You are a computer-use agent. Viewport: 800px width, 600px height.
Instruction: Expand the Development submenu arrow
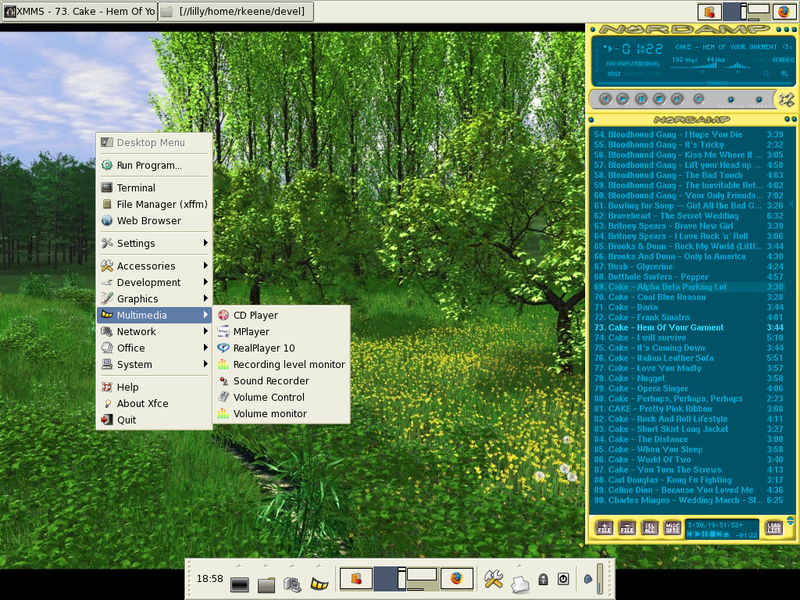pyautogui.click(x=205, y=282)
